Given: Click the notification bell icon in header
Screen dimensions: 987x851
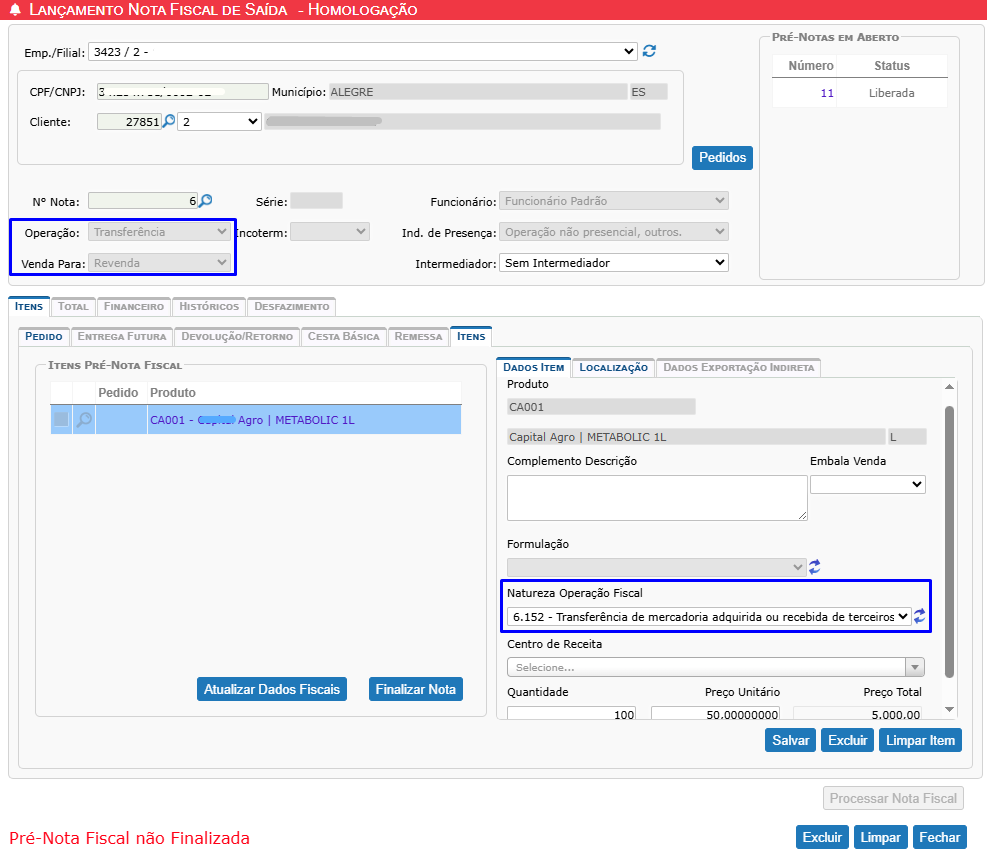Looking at the screenshot, I should coord(14,10).
